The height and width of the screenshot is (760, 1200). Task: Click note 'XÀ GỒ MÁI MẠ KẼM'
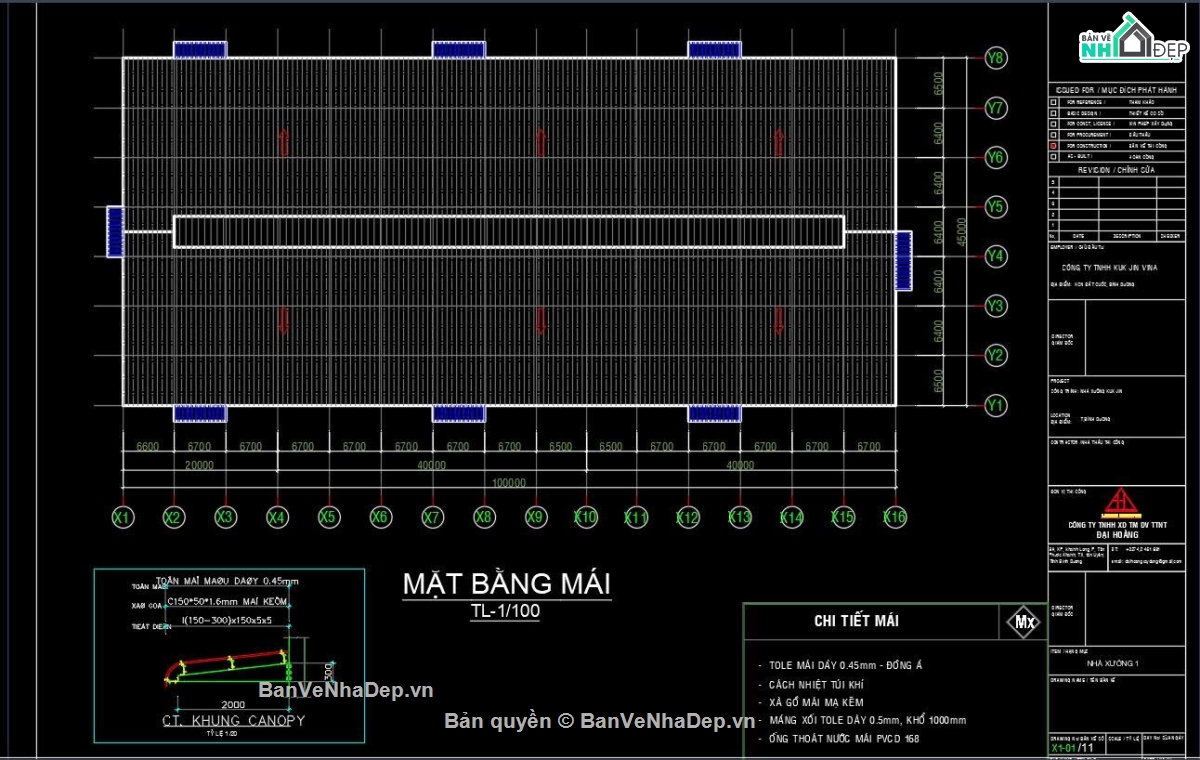click(x=816, y=703)
